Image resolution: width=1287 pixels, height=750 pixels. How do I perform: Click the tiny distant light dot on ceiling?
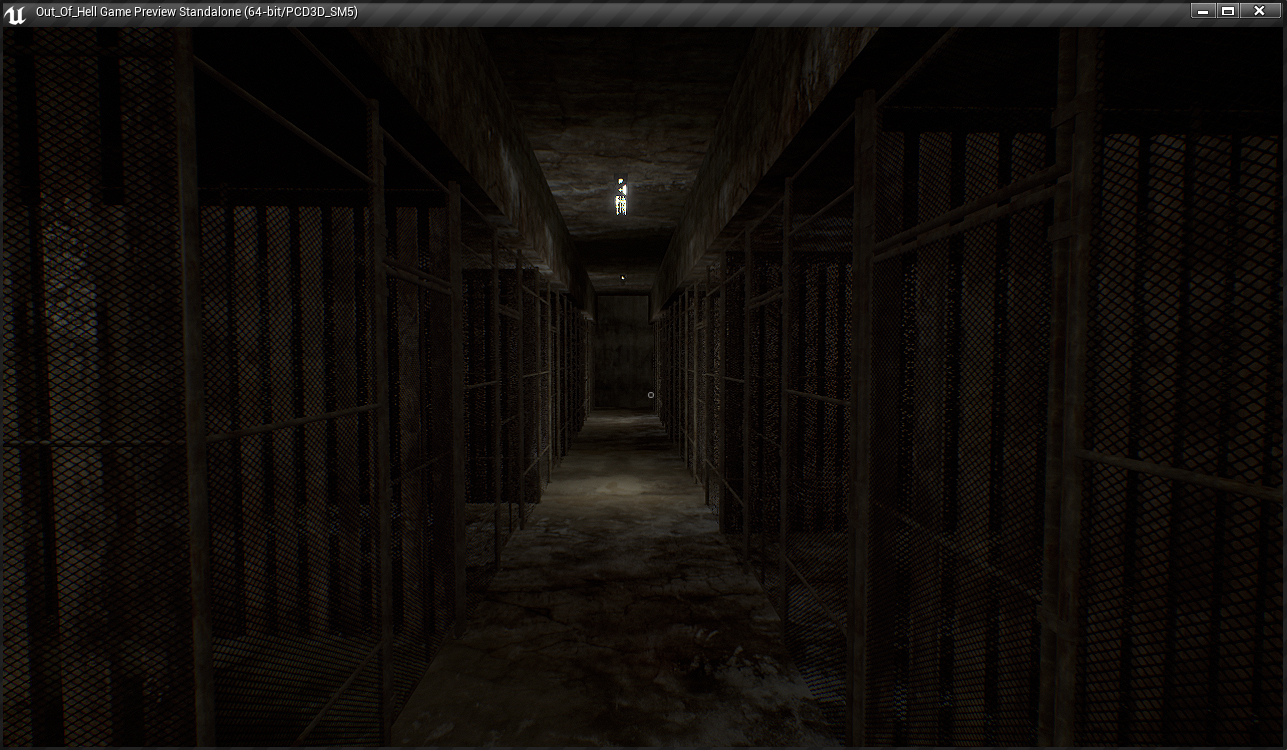[623, 278]
